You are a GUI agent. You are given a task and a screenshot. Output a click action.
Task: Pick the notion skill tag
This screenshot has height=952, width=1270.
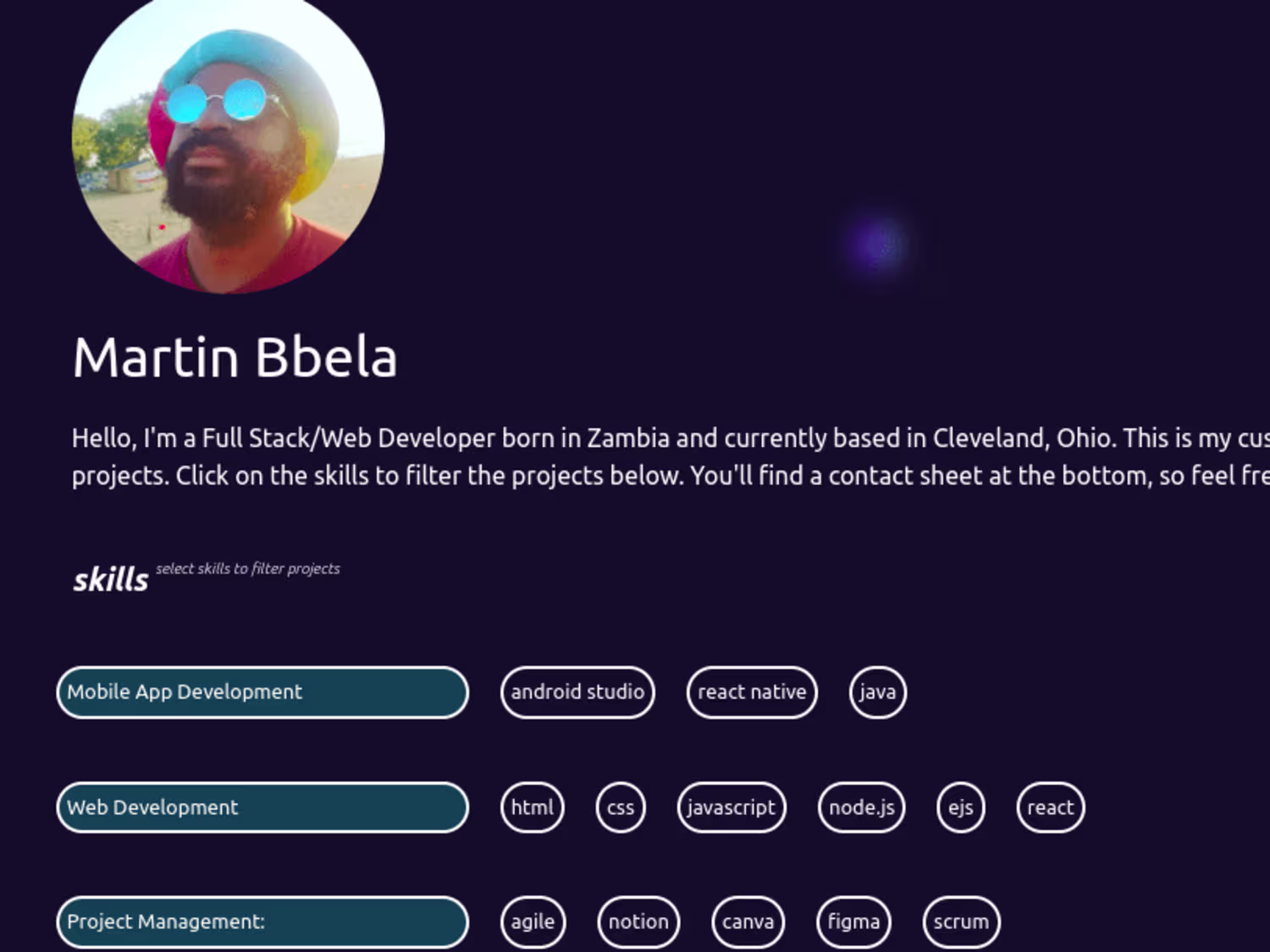tap(638, 922)
